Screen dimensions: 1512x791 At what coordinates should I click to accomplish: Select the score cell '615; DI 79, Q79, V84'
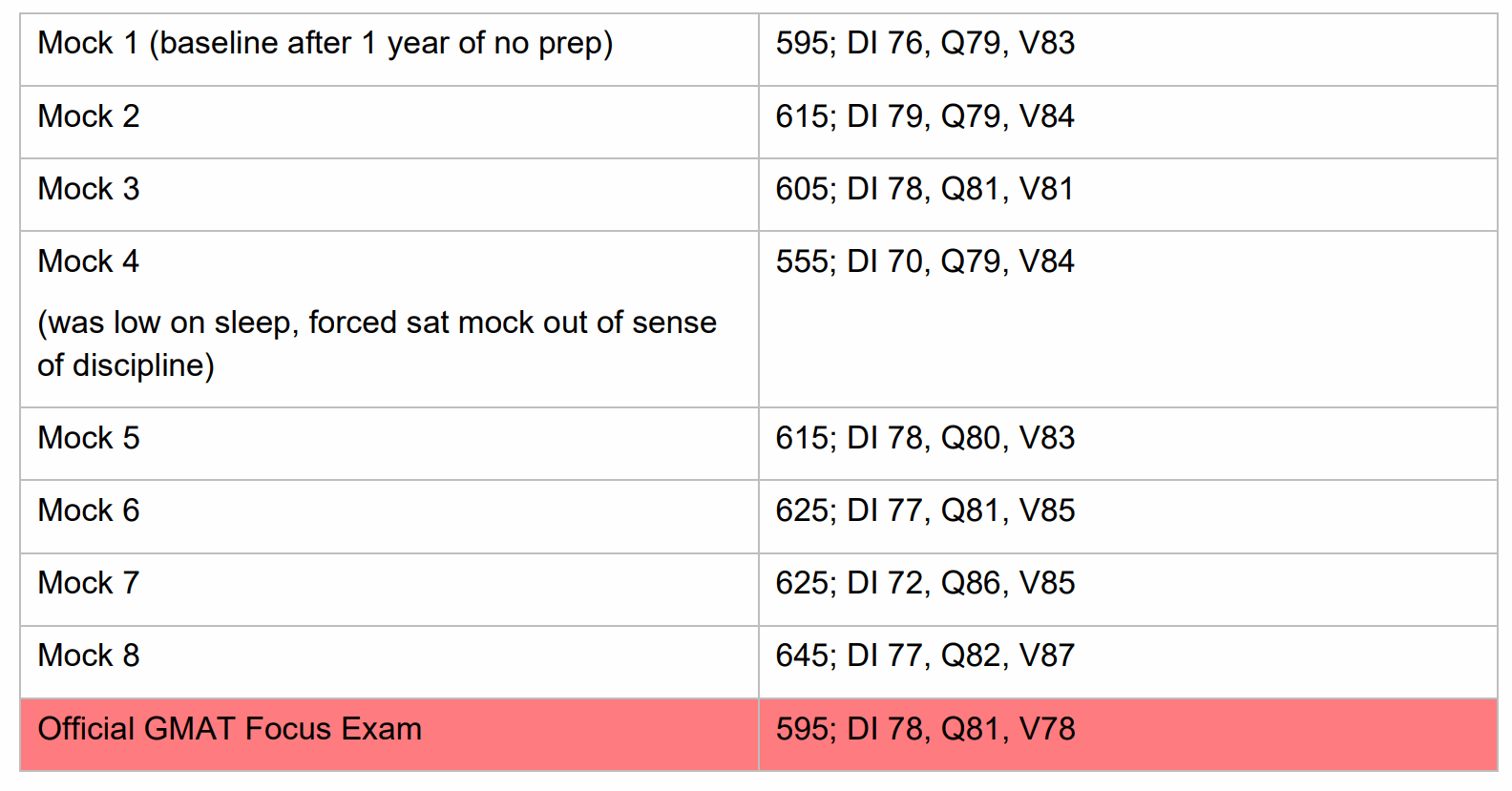coord(924,116)
